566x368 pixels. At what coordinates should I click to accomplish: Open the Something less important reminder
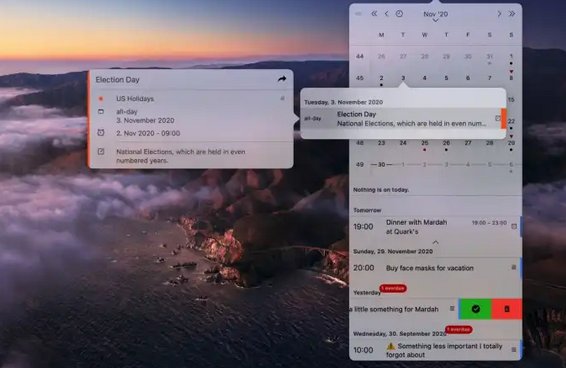pos(436,350)
